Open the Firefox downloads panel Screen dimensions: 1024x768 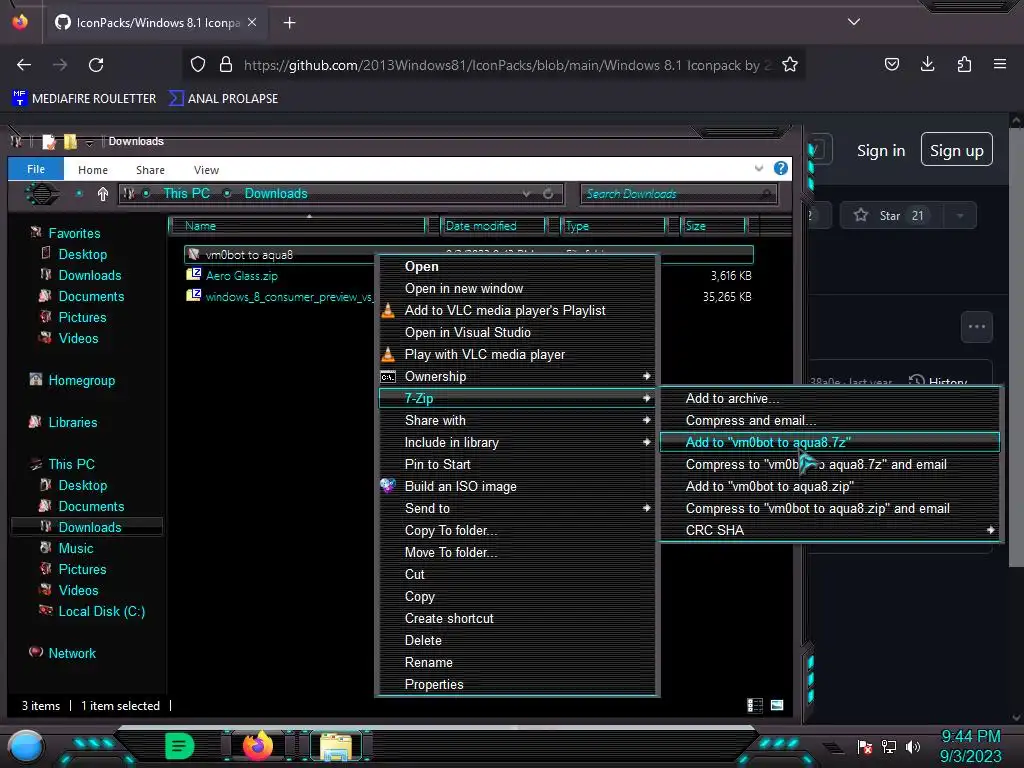click(x=927, y=64)
